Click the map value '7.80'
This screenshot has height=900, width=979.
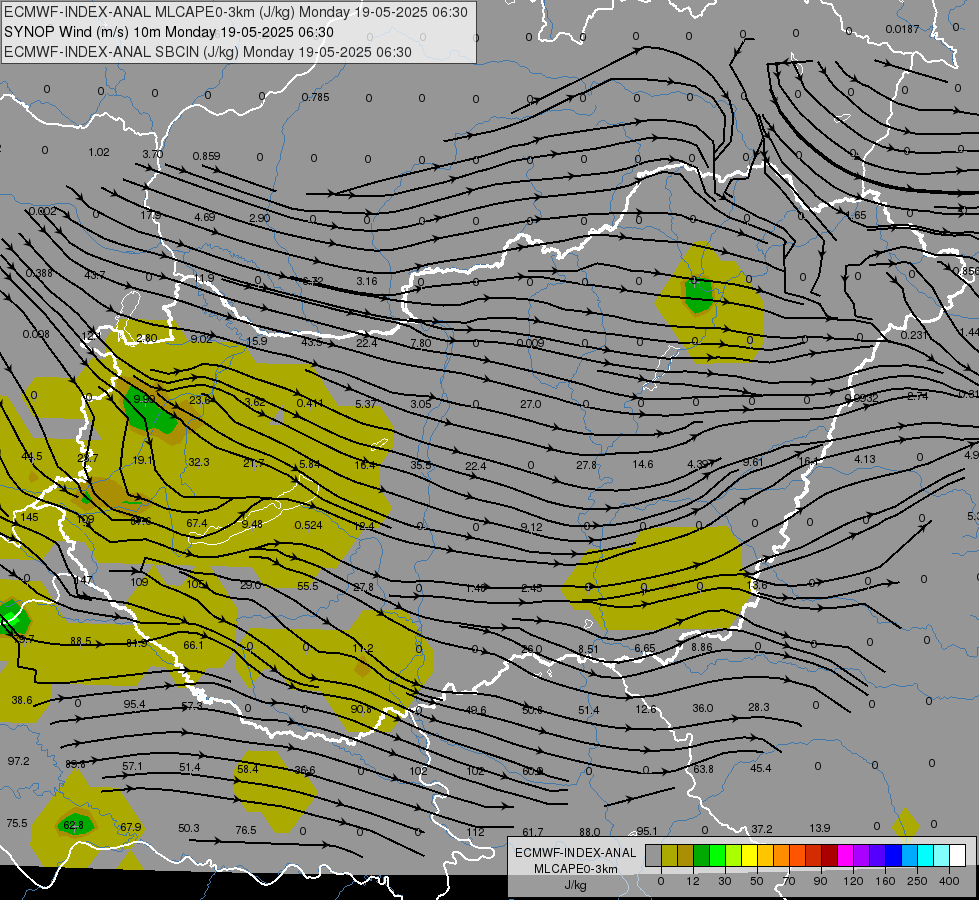(421, 343)
